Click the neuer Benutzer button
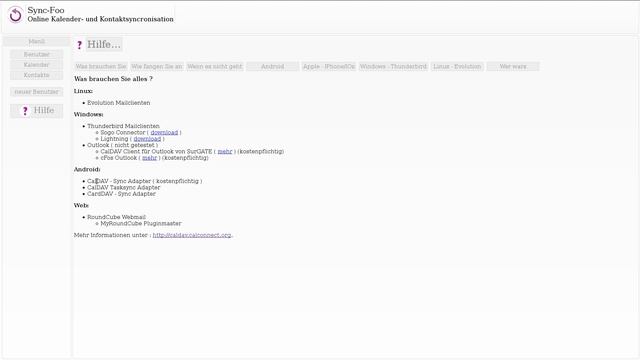The image size is (640, 360). pos(37,92)
